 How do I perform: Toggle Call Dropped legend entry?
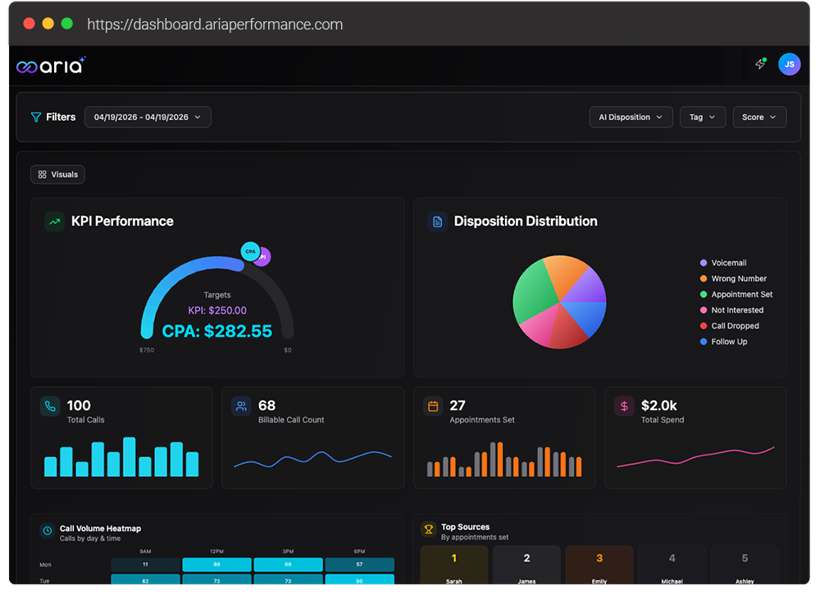(x=730, y=326)
